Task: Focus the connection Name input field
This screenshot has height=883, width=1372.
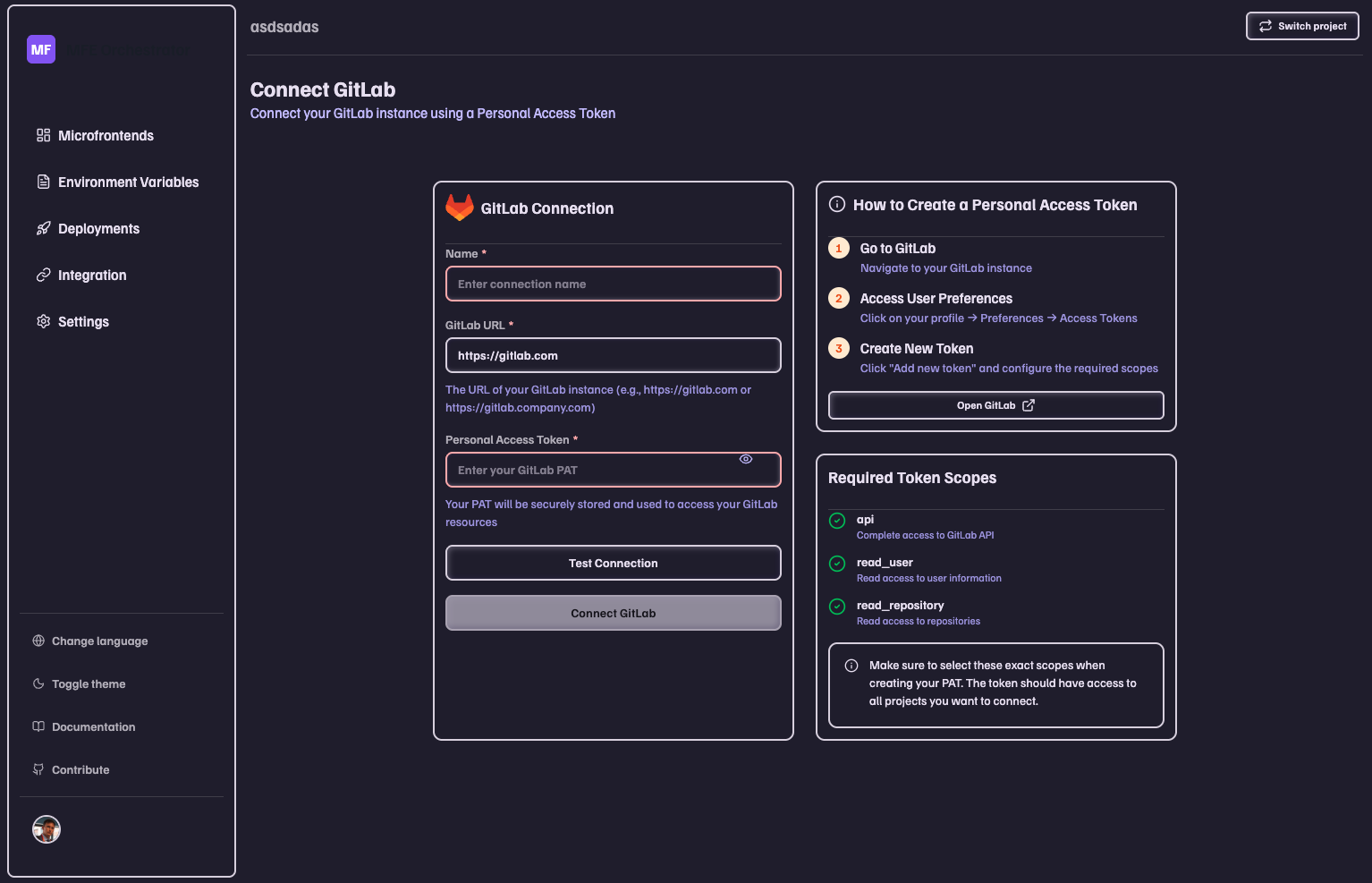Action: 613,284
